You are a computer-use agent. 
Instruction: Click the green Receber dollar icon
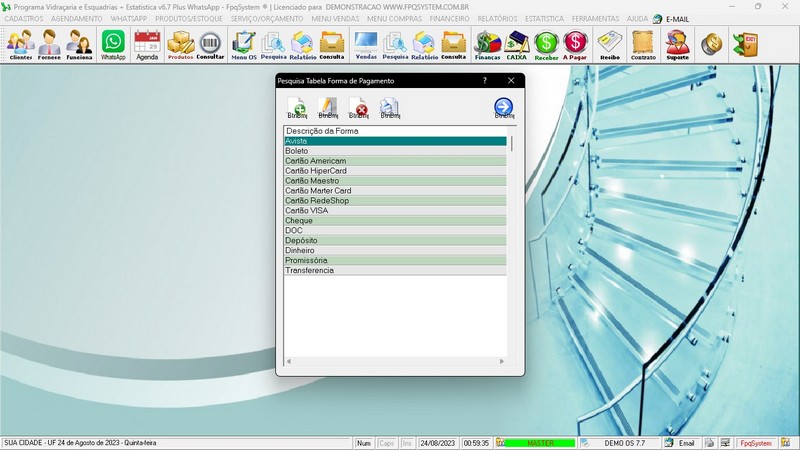click(x=546, y=45)
